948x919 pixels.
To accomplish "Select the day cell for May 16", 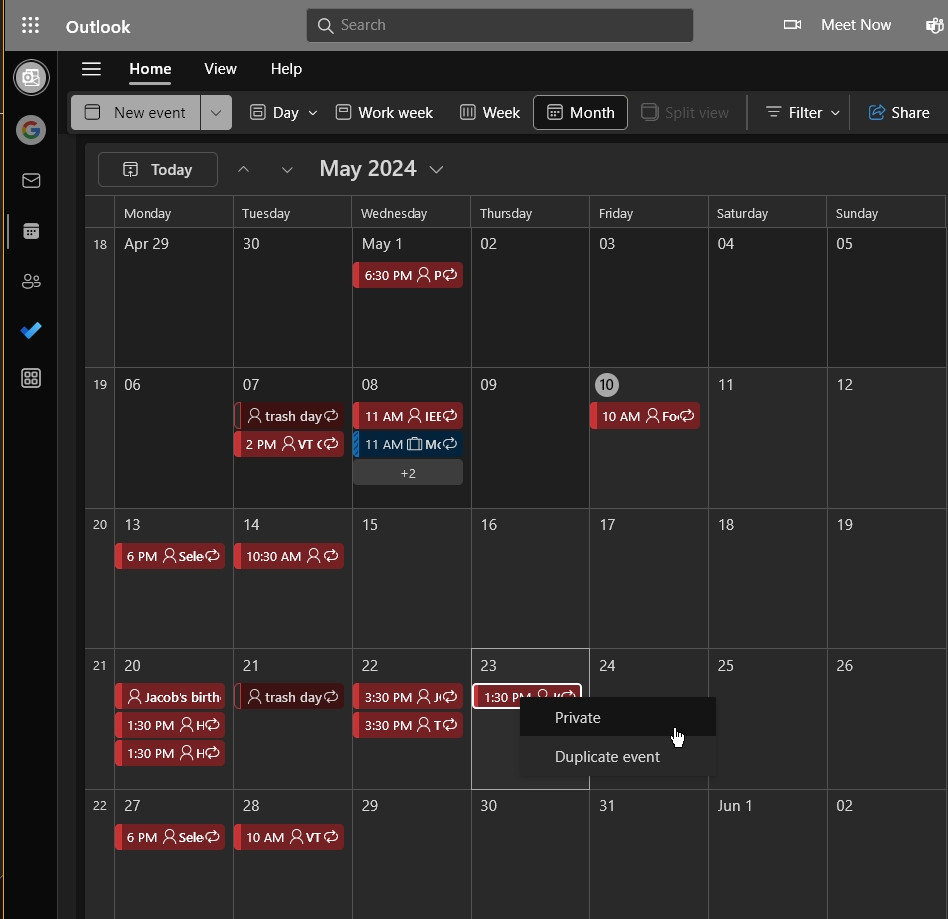I will (x=530, y=579).
